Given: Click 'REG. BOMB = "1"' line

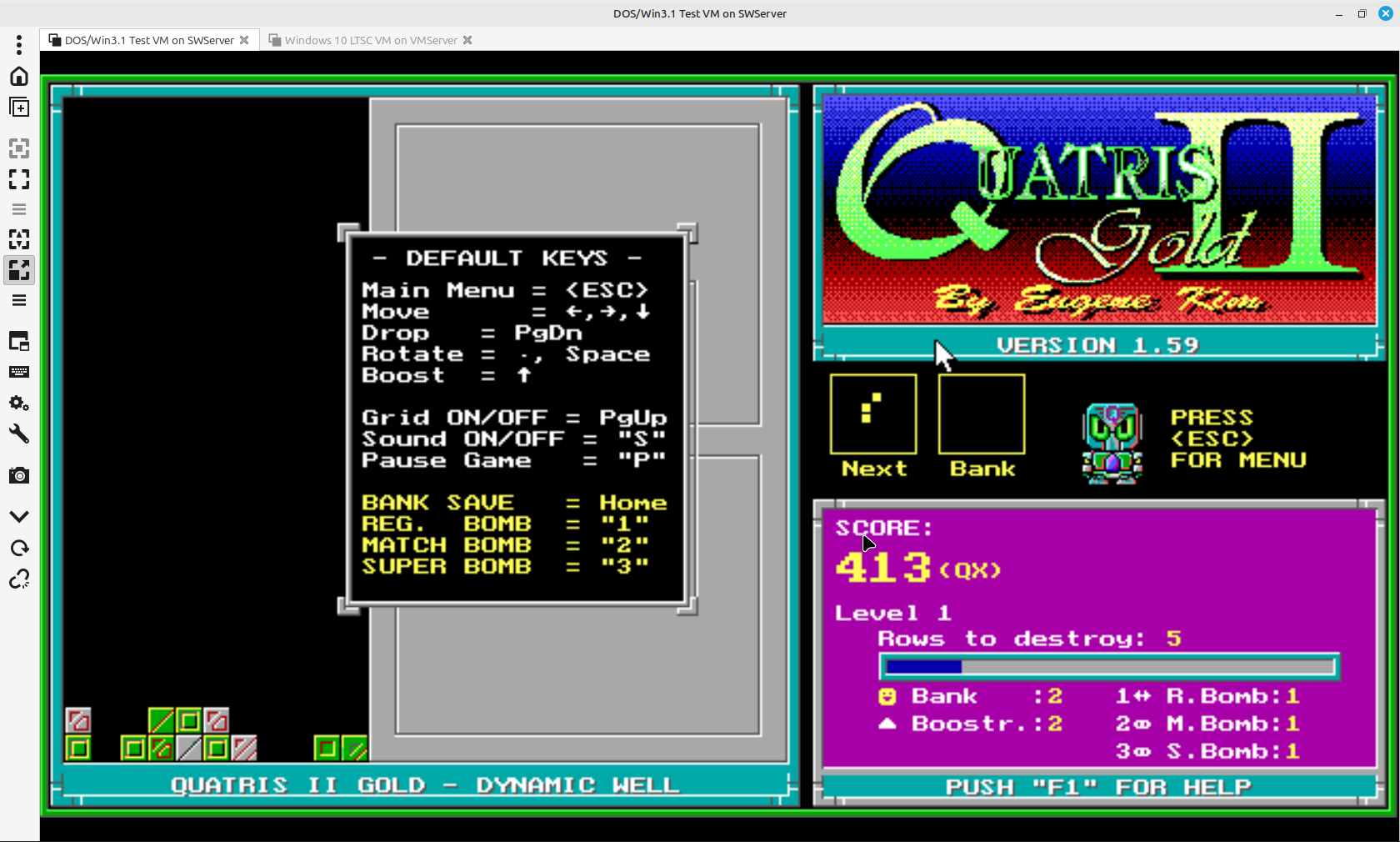Looking at the screenshot, I should (x=505, y=524).
